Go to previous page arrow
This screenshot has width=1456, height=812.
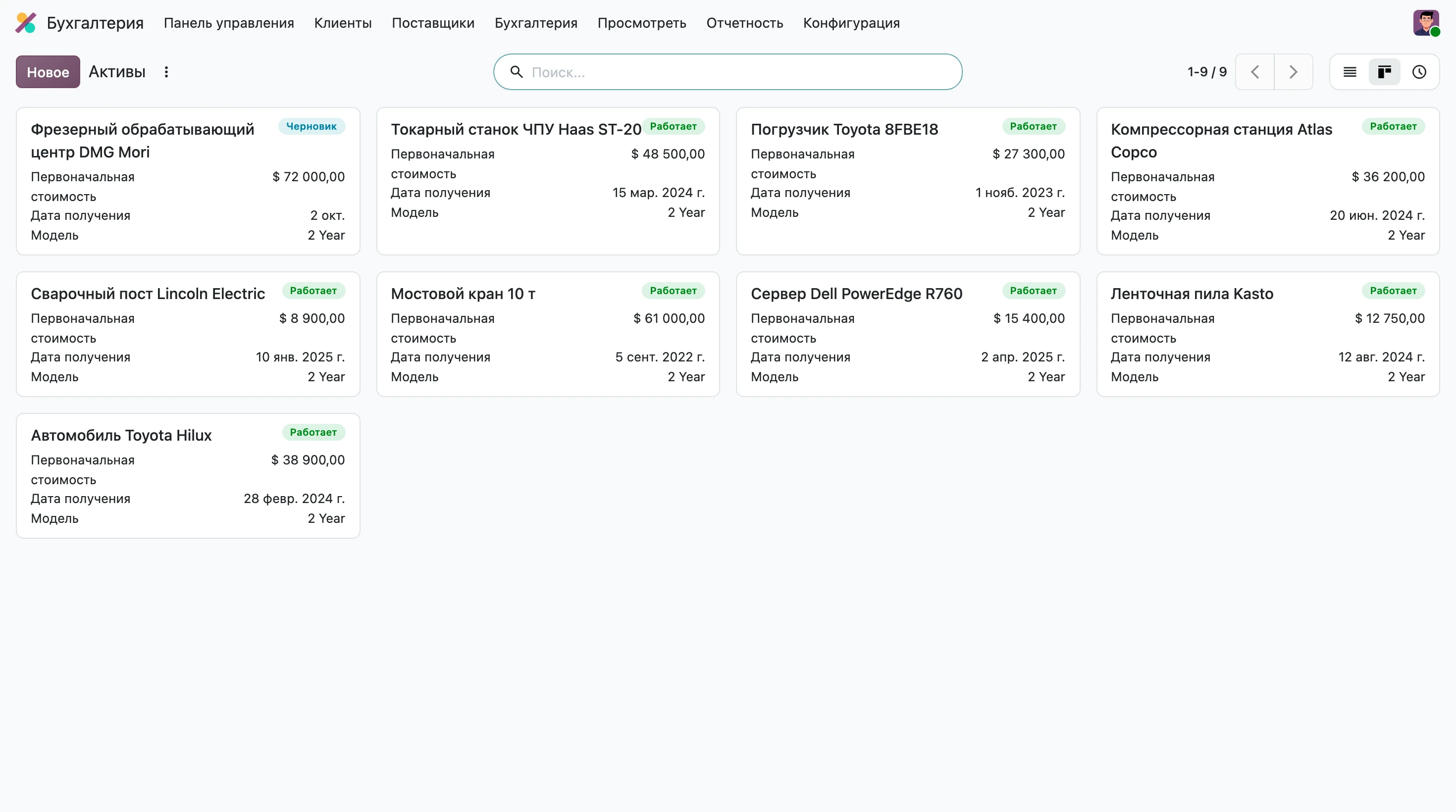1255,72
